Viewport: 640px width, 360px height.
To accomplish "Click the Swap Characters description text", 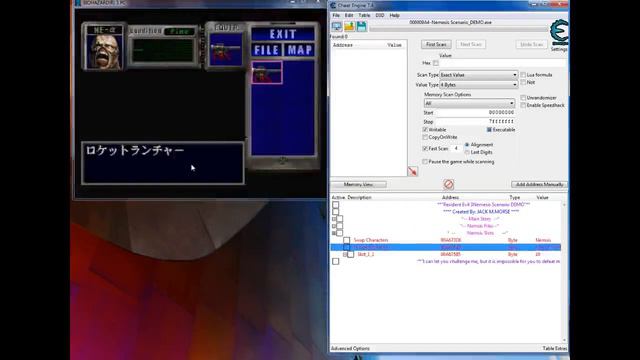I will coord(371,240).
